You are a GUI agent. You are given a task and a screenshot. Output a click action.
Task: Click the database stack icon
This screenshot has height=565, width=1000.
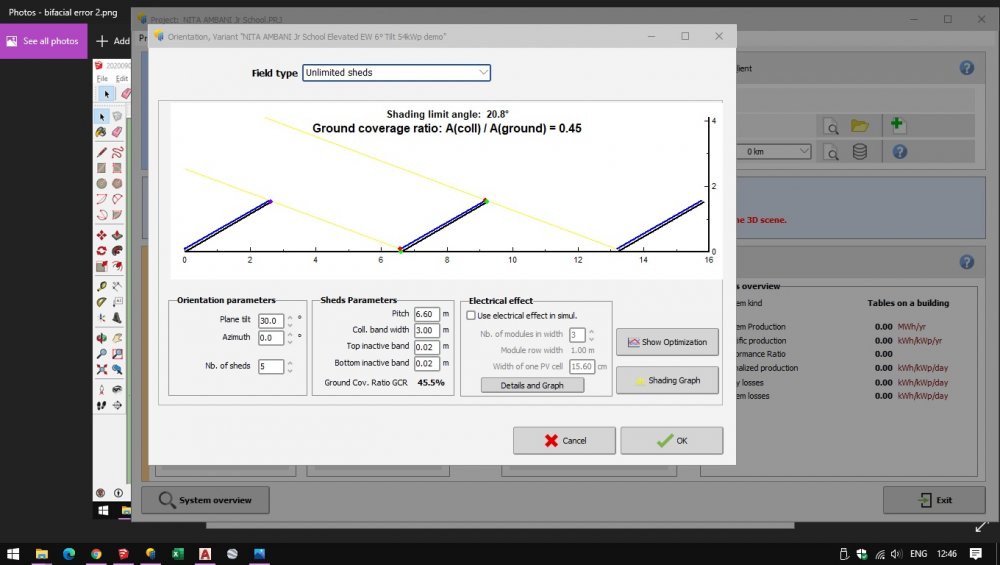pyautogui.click(x=860, y=152)
